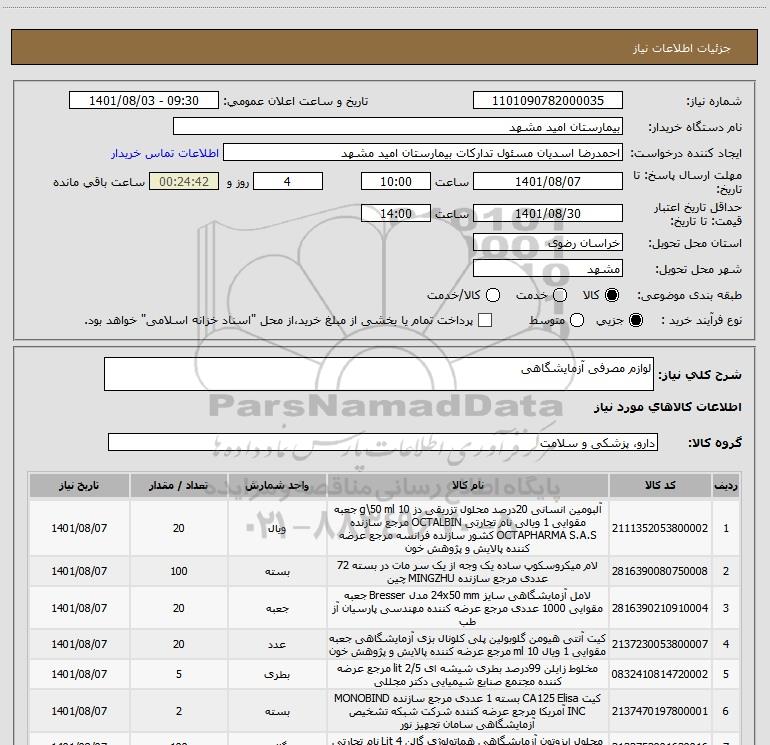Open the اطلاعات تماس خریدار link
Image resolution: width=770 pixels, height=745 pixels.
(165, 153)
